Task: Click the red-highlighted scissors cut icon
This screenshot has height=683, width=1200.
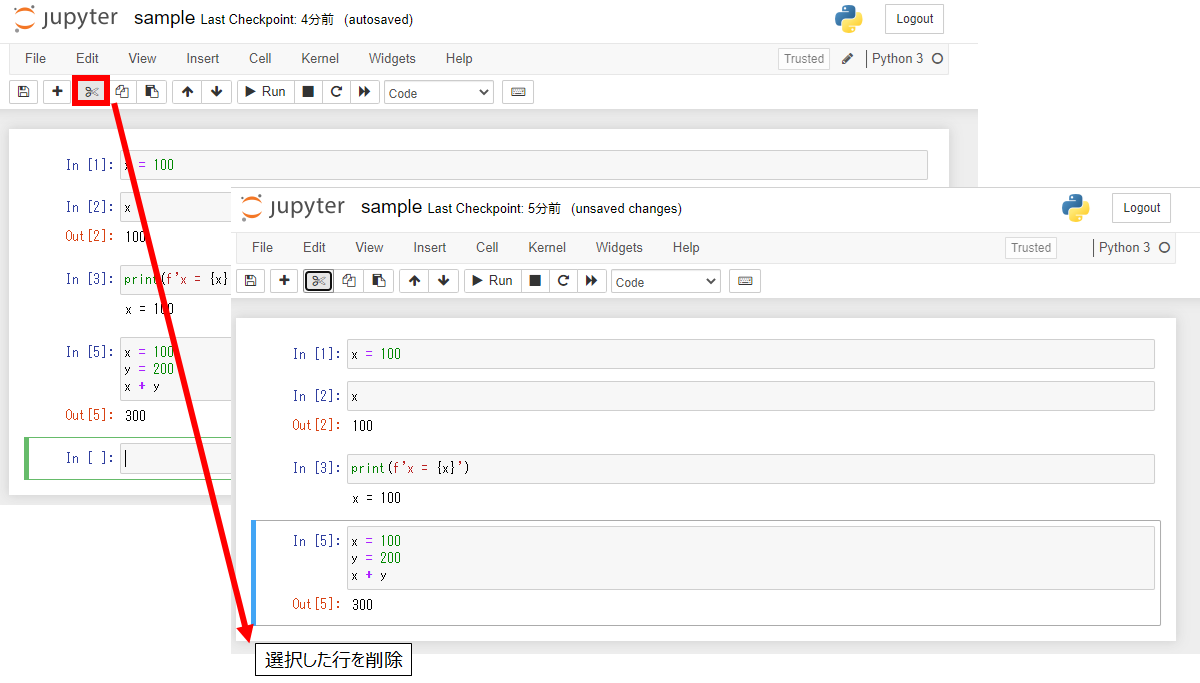Action: [91, 92]
